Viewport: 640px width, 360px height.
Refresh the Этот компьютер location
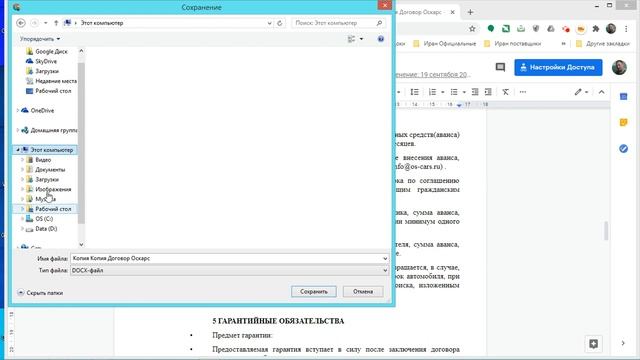point(280,23)
